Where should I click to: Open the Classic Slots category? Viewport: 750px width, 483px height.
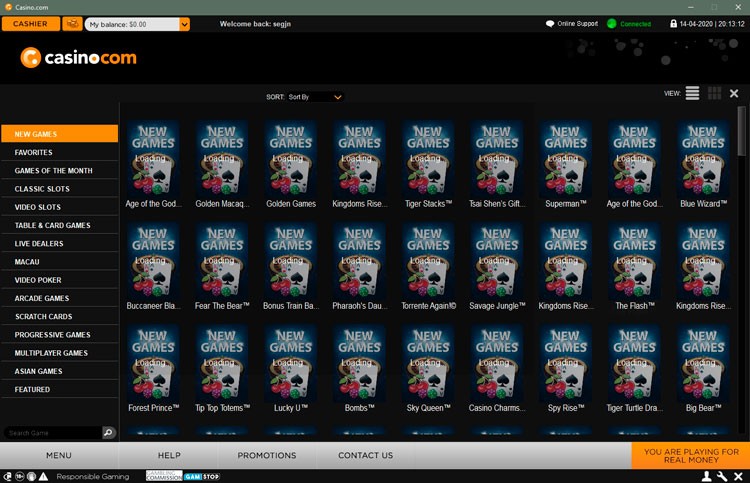point(60,188)
